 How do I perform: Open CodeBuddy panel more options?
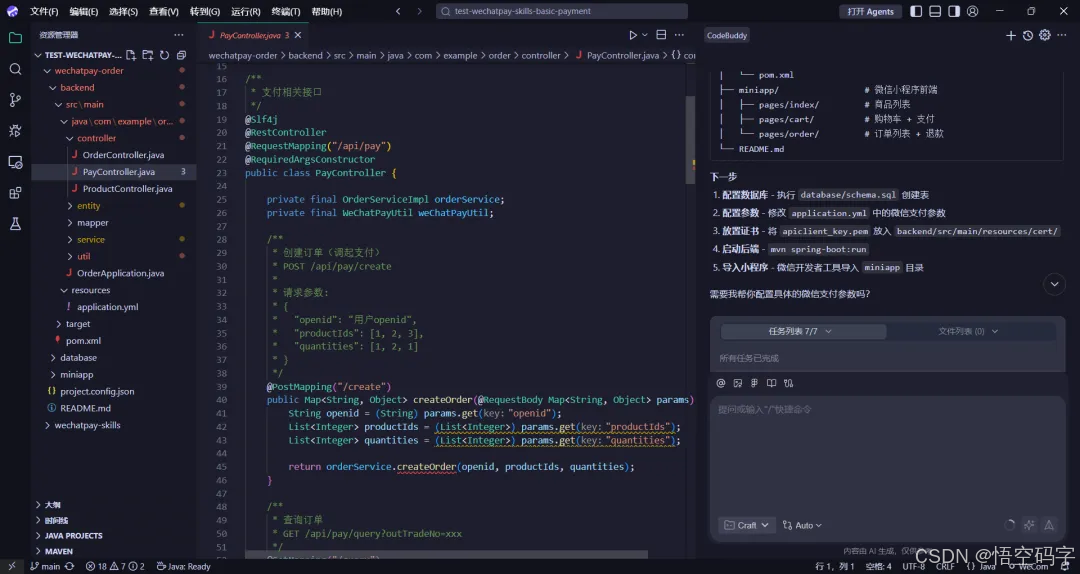tap(1062, 35)
